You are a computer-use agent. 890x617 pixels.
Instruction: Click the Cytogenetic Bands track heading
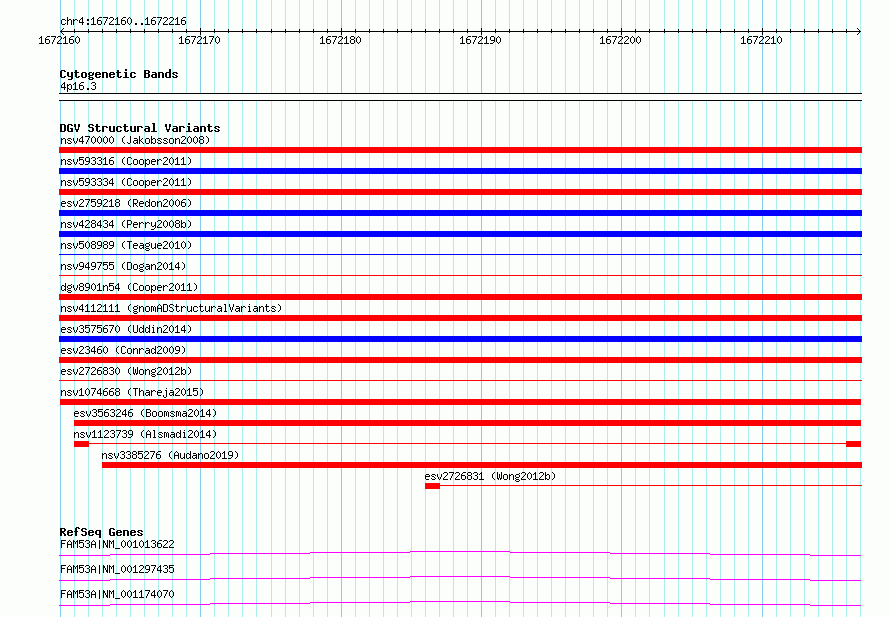[x=119, y=74]
